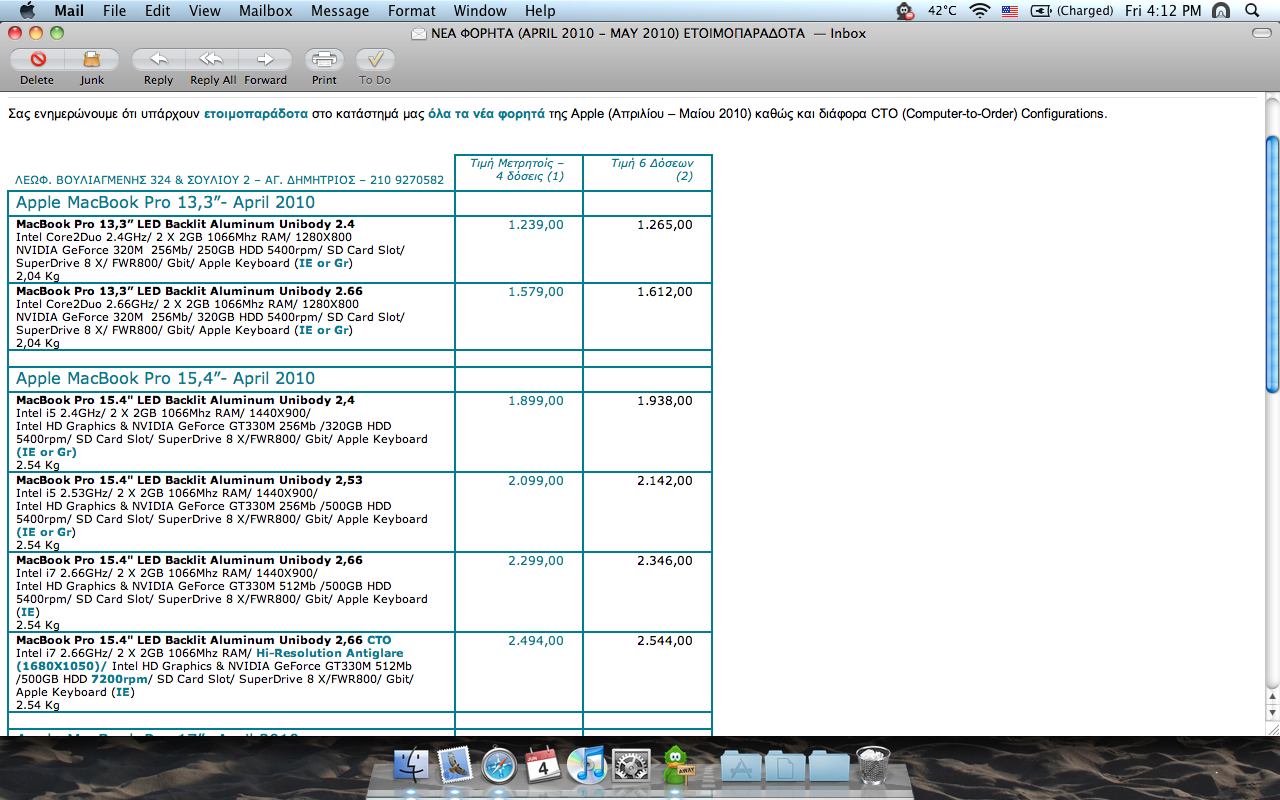Click price cell 1.265,00
1280x800 pixels.
(665, 224)
